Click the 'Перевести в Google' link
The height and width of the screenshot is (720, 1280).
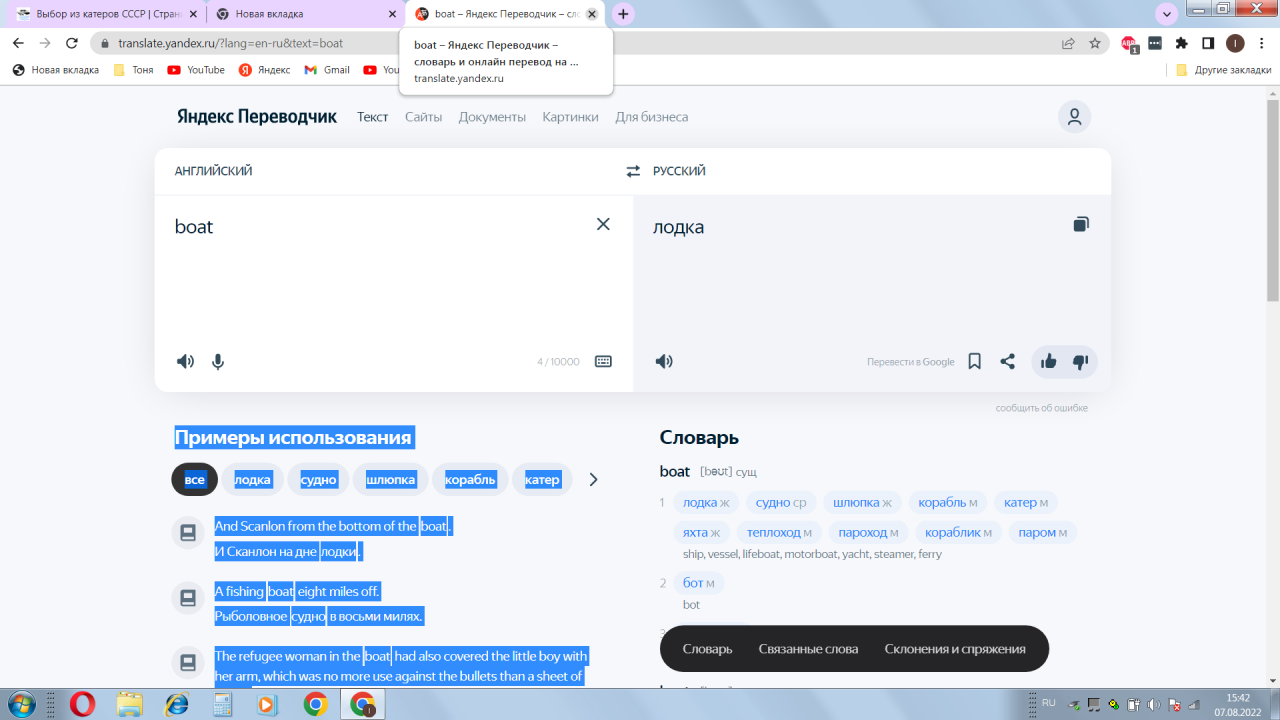[910, 362]
